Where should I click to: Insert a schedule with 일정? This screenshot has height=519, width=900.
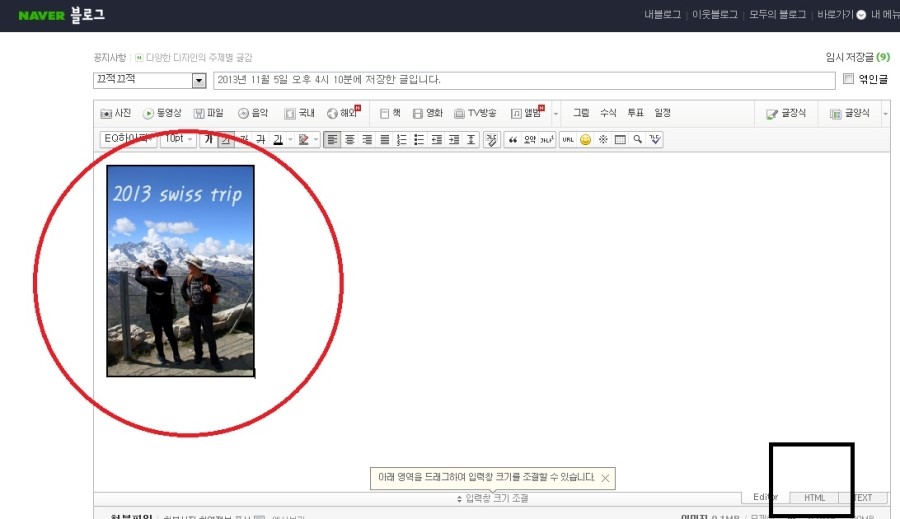click(662, 113)
